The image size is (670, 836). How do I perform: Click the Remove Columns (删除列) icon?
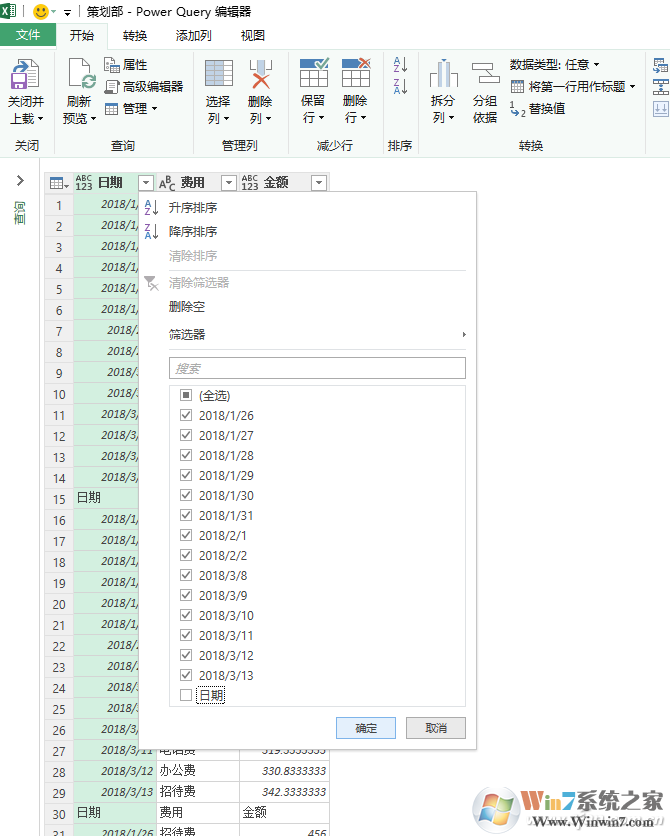(260, 74)
